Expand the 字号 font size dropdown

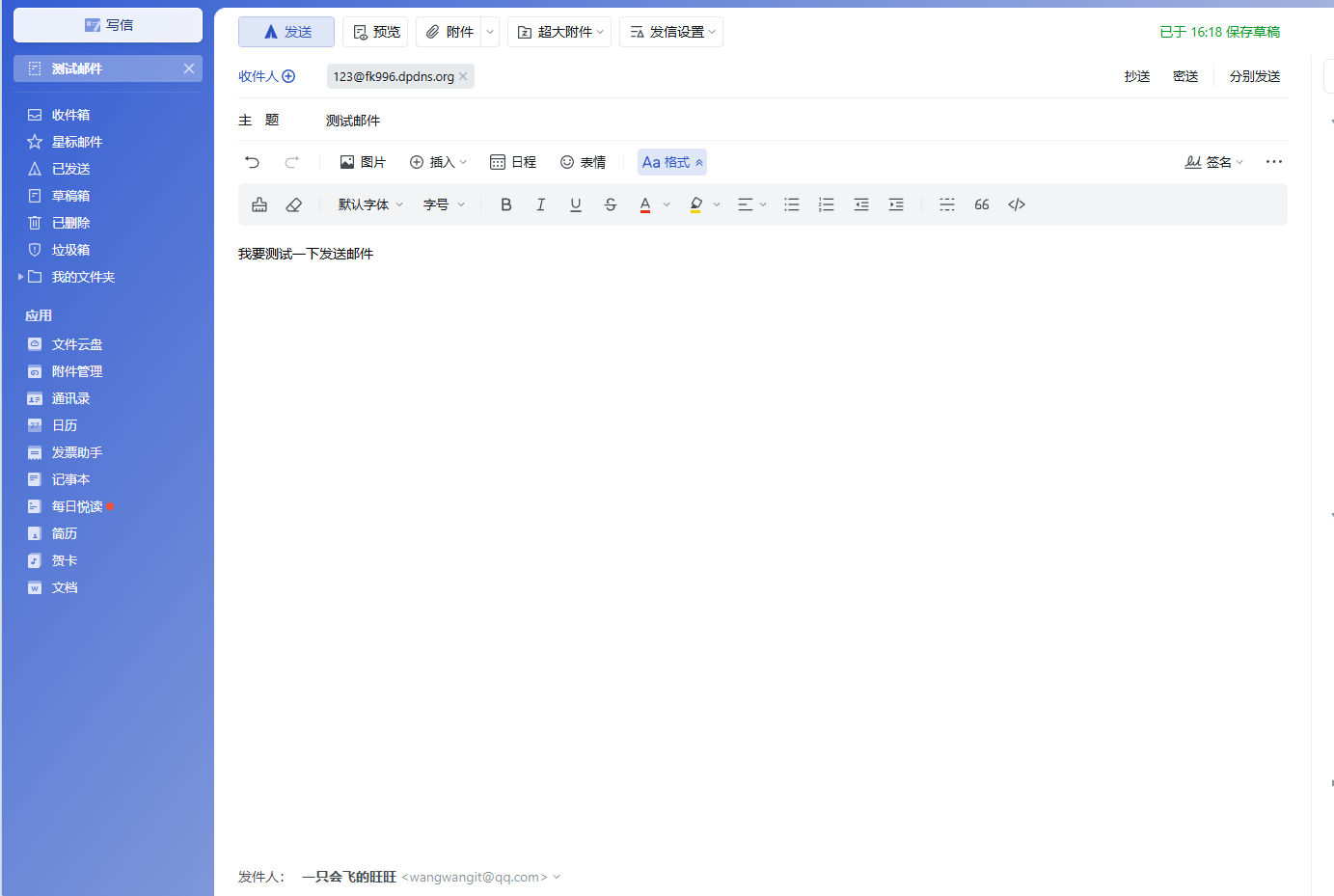coord(444,204)
